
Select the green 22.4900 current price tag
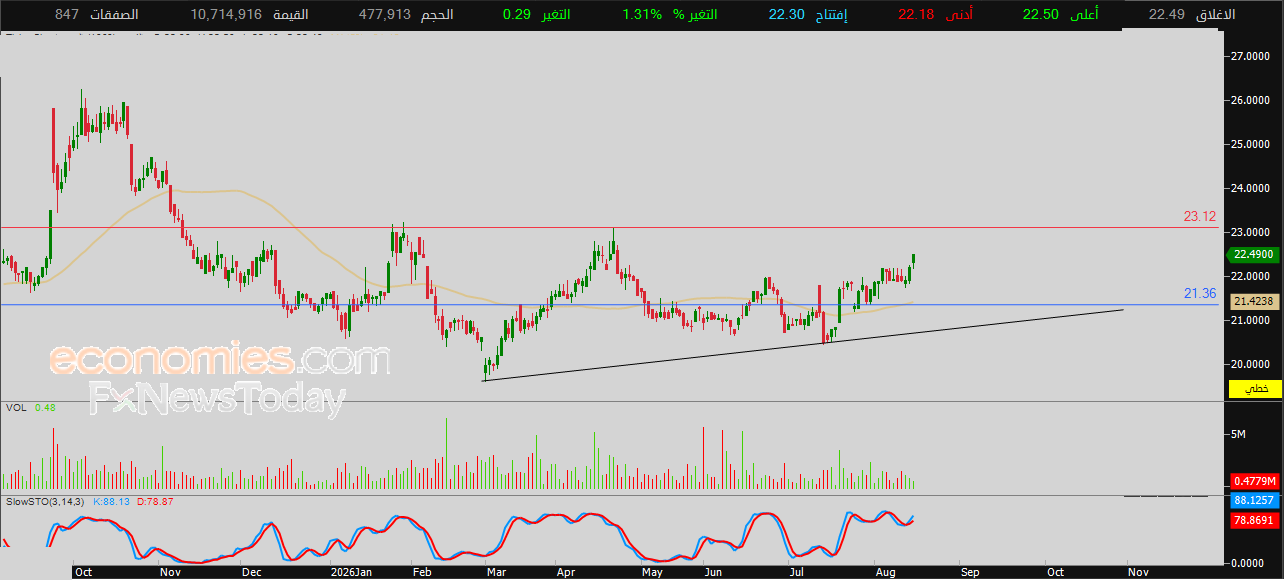(x=1252, y=255)
